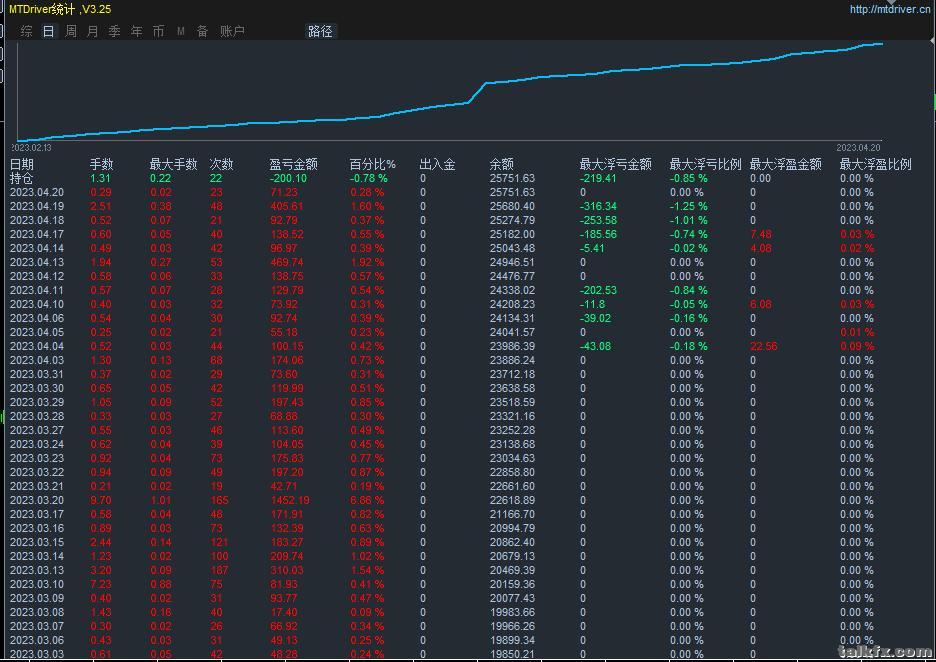Viewport: 936px width, 662px height.
Task: Click the profit value 469.74
Action: tap(287, 262)
